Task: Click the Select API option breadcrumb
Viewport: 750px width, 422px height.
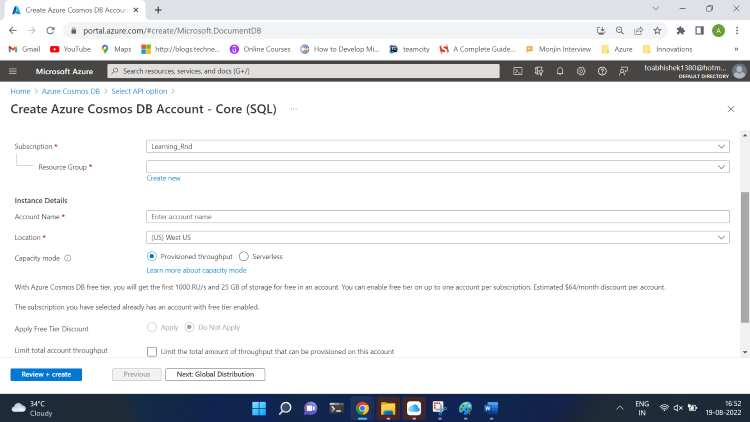Action: [x=139, y=91]
